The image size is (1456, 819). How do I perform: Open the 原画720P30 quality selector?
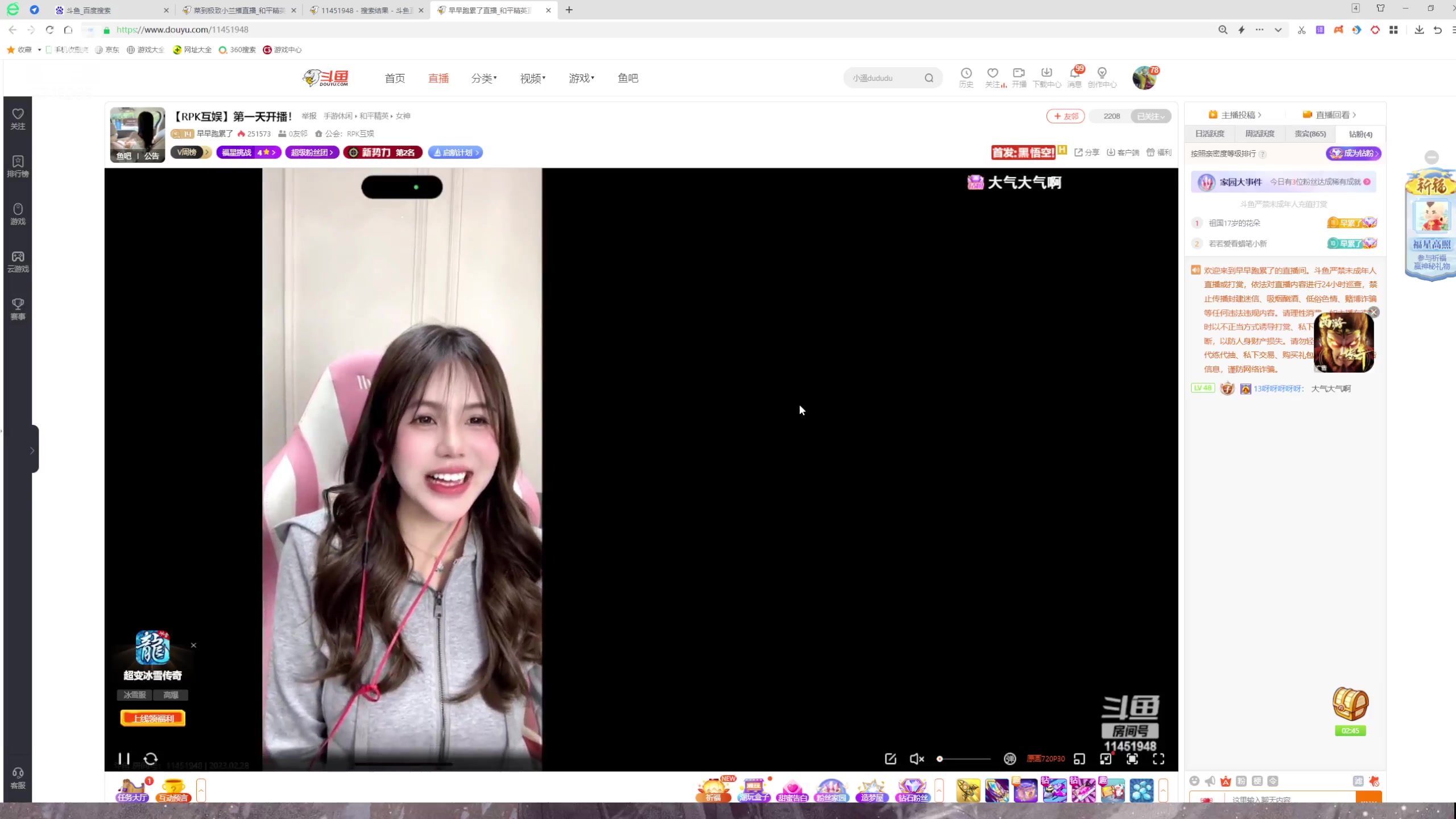click(x=1045, y=759)
